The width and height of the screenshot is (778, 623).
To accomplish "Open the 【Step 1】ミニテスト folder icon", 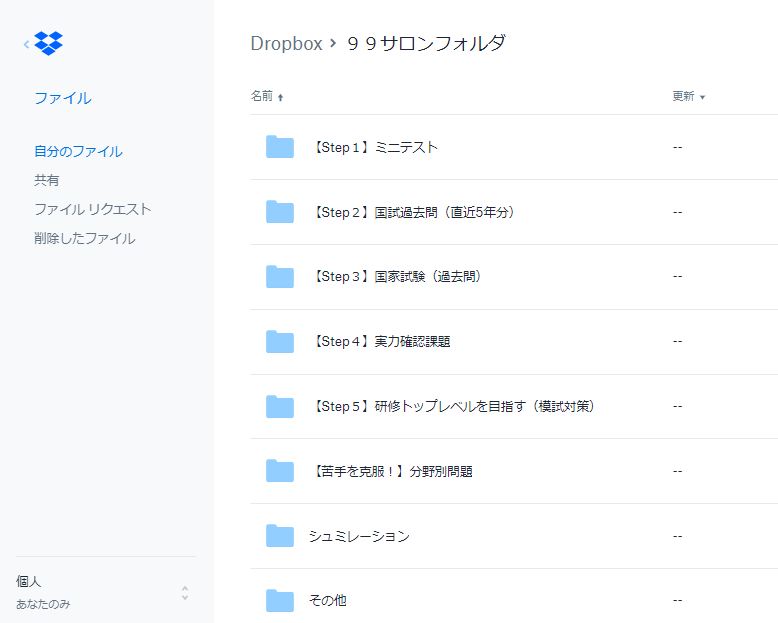I will point(280,147).
